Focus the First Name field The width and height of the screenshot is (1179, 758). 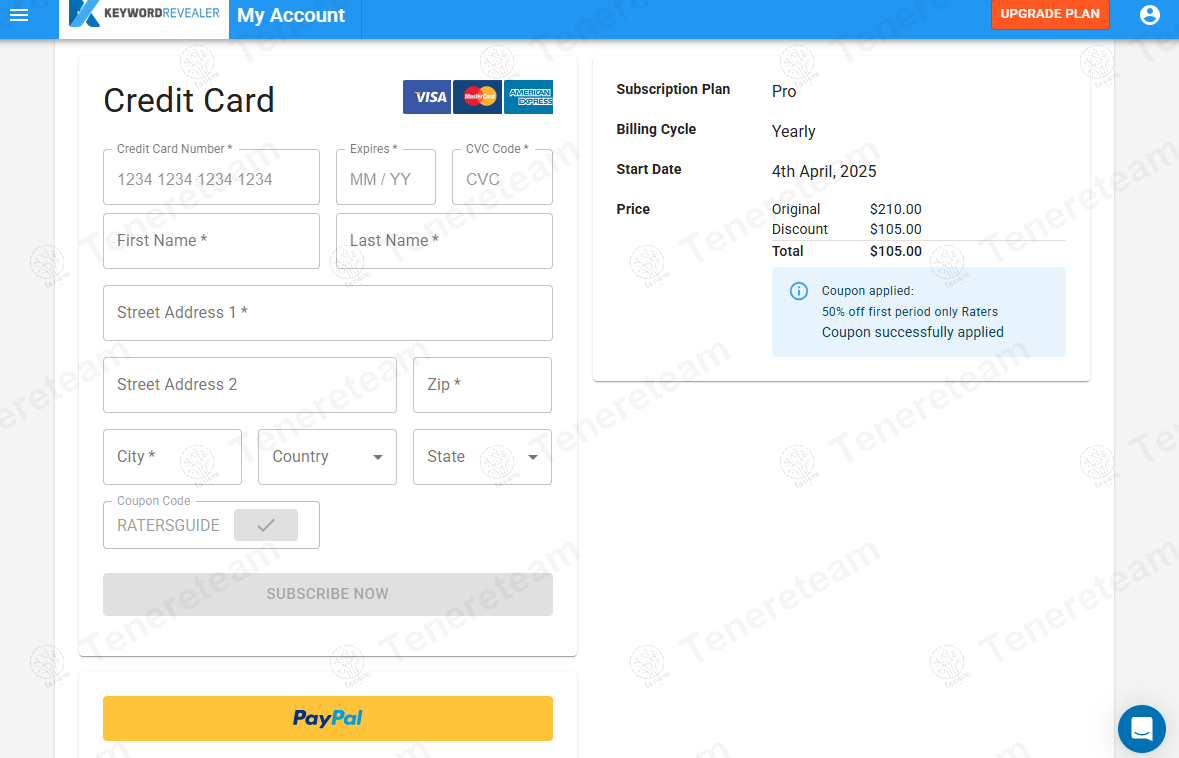[x=211, y=241]
